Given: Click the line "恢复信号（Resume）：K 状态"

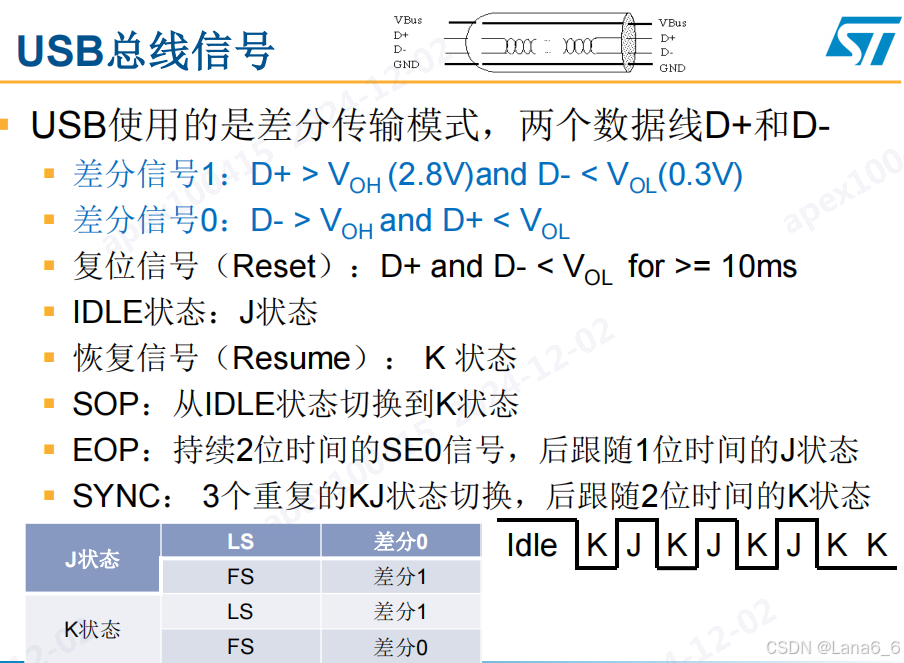Looking at the screenshot, I should click(x=295, y=358).
